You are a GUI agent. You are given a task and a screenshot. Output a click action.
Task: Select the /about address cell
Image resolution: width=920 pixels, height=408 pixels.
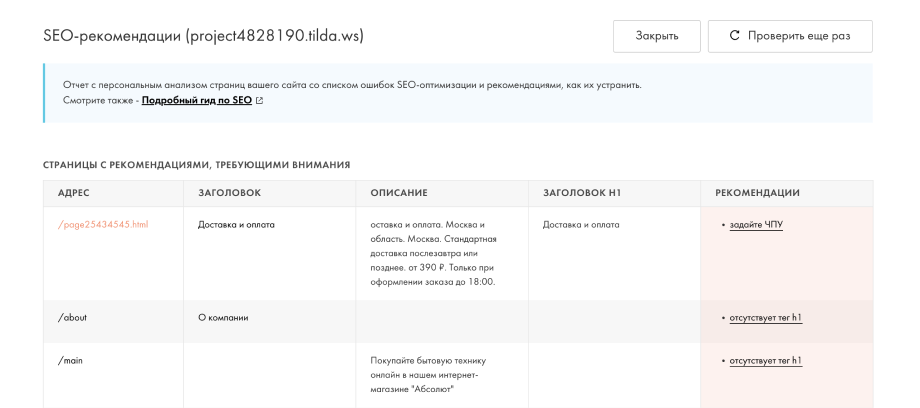pyautogui.click(x=73, y=318)
